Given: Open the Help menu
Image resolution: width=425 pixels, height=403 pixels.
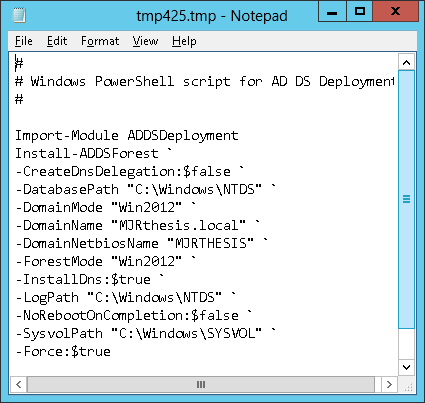Looking at the screenshot, I should pyautogui.click(x=184, y=41).
